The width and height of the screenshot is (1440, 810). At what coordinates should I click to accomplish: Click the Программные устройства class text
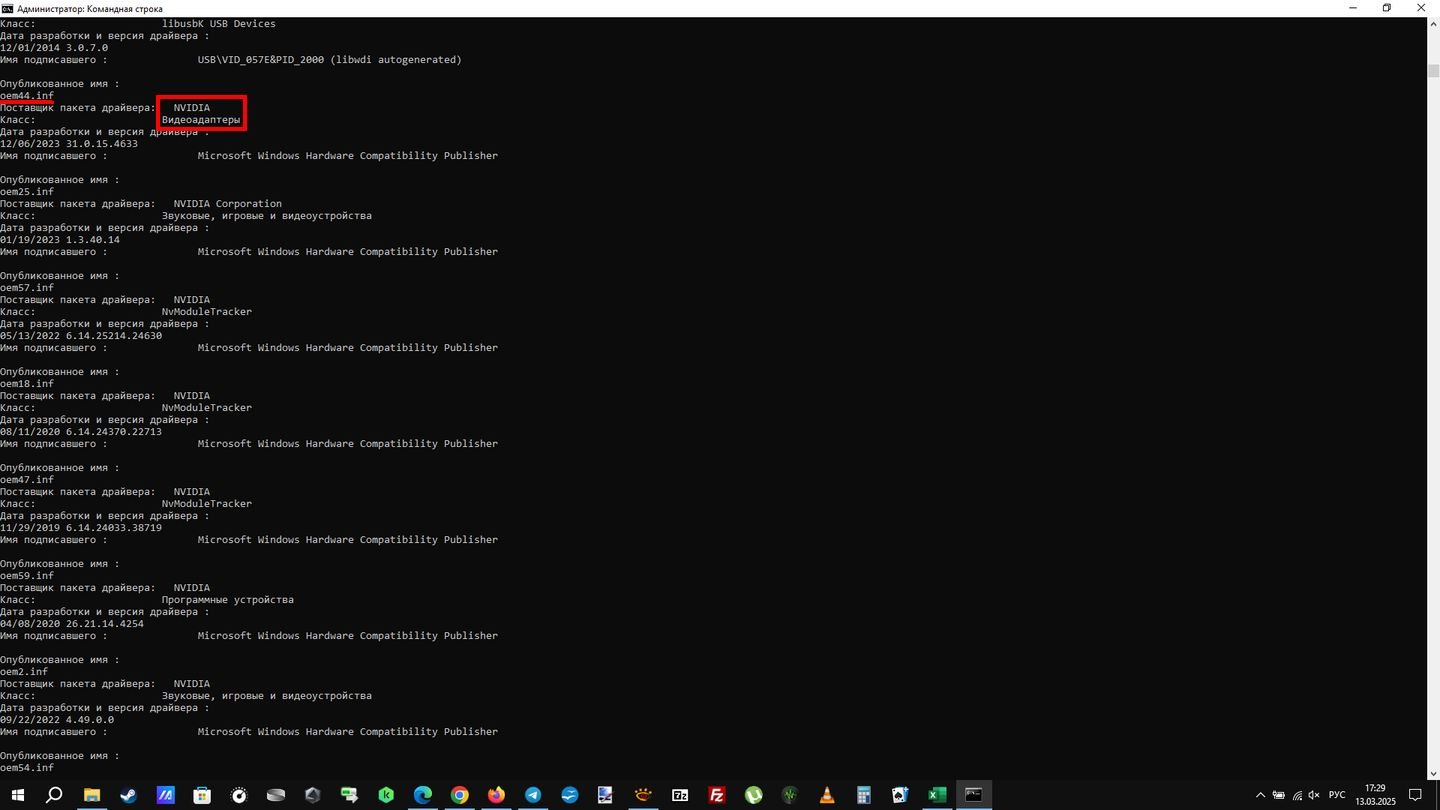coord(228,600)
